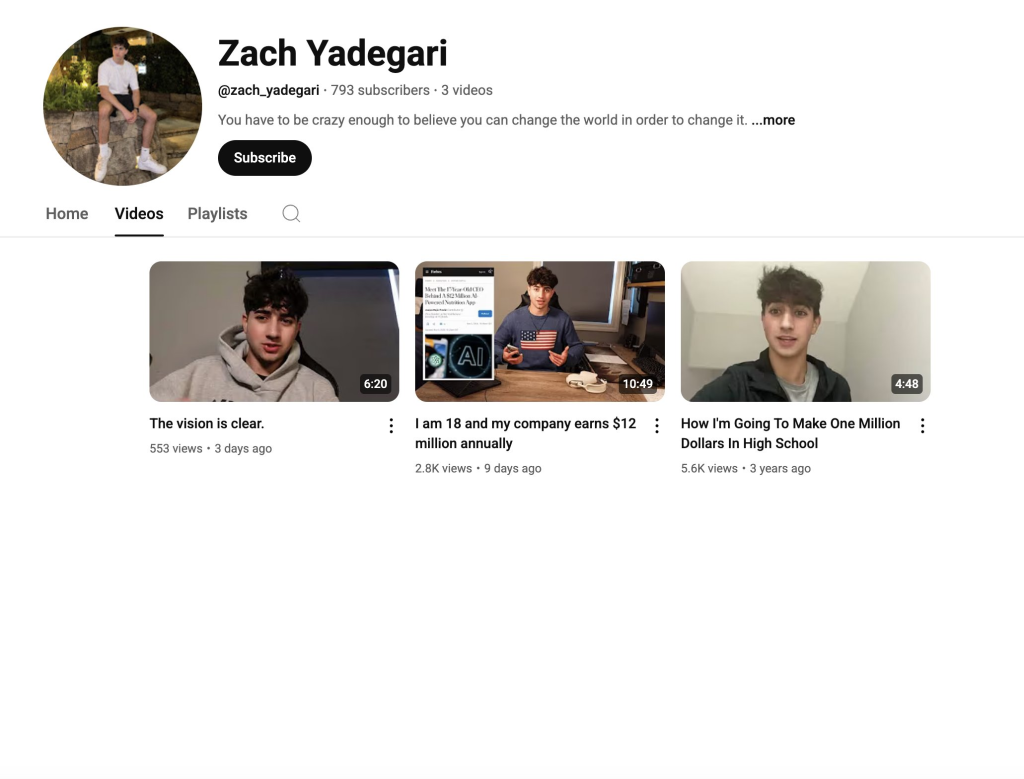Image resolution: width=1024 pixels, height=779 pixels.
Task: Select the Videos tab
Action: pyautogui.click(x=139, y=214)
